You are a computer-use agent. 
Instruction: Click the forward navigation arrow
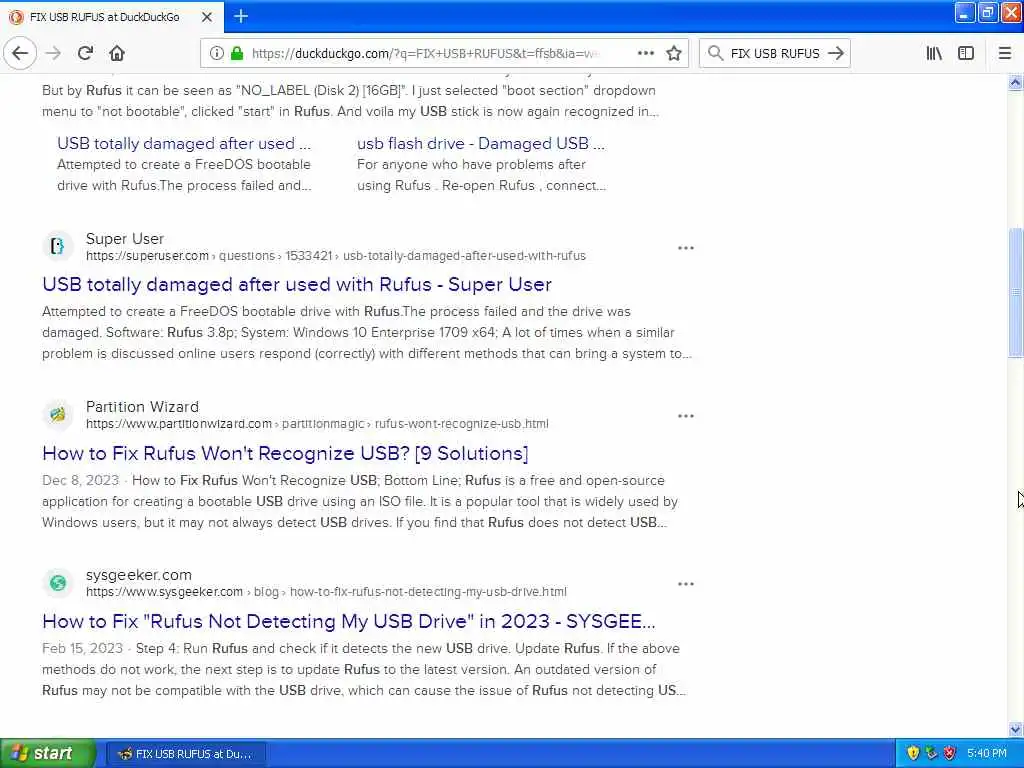[54, 53]
